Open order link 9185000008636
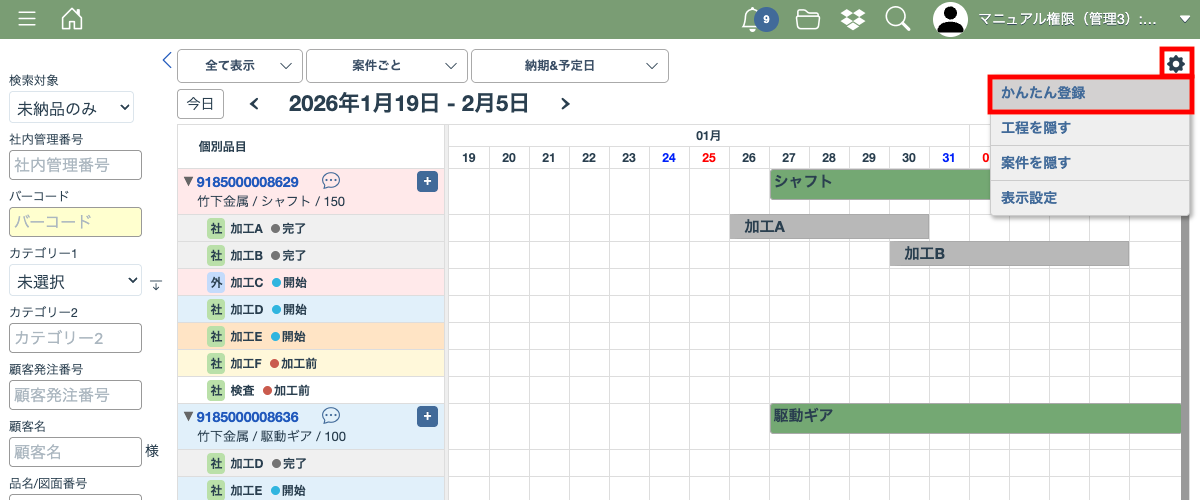Screen dimensions: 1200x500 click(x=247, y=416)
